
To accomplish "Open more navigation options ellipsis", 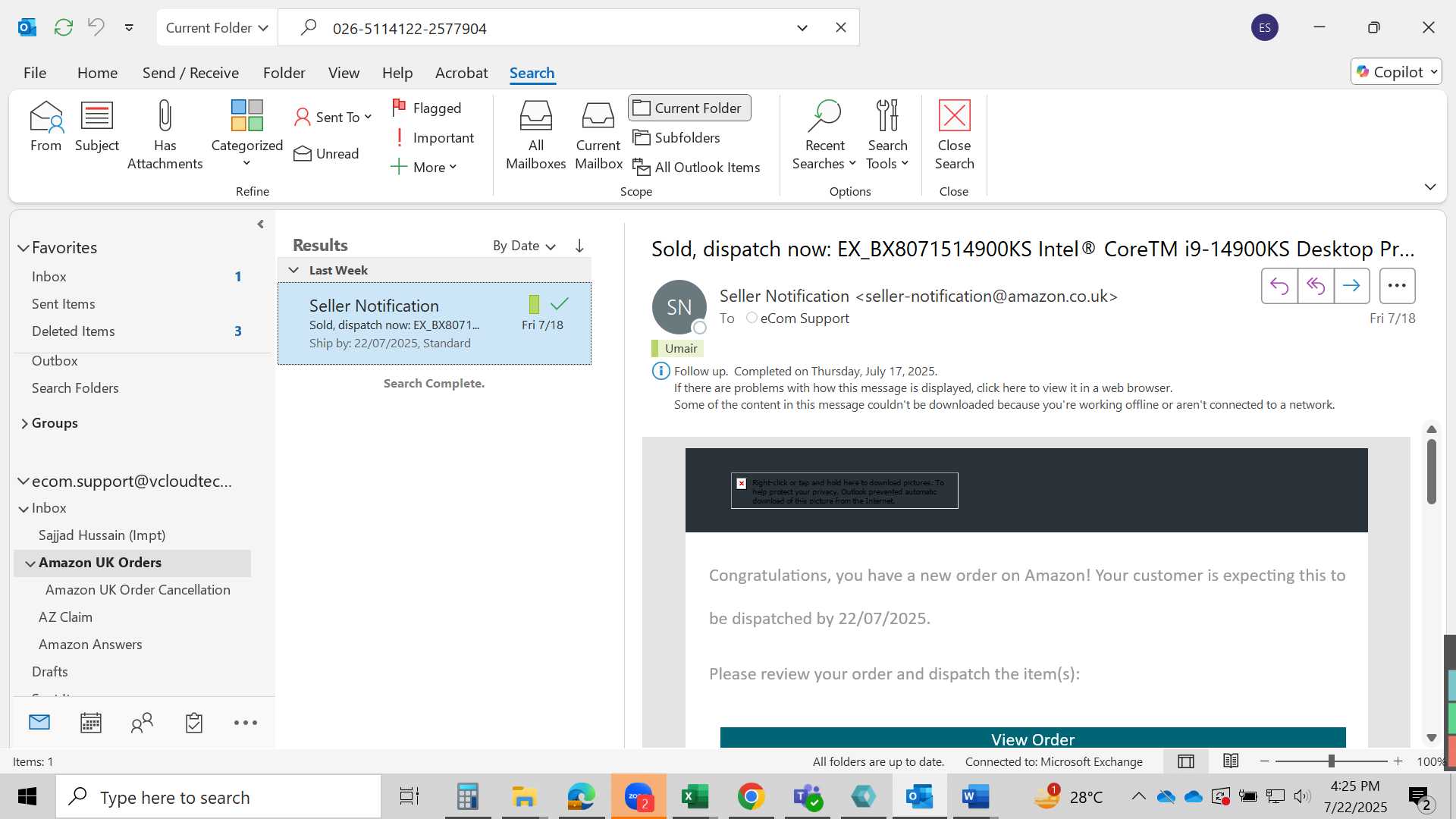I will [x=246, y=723].
